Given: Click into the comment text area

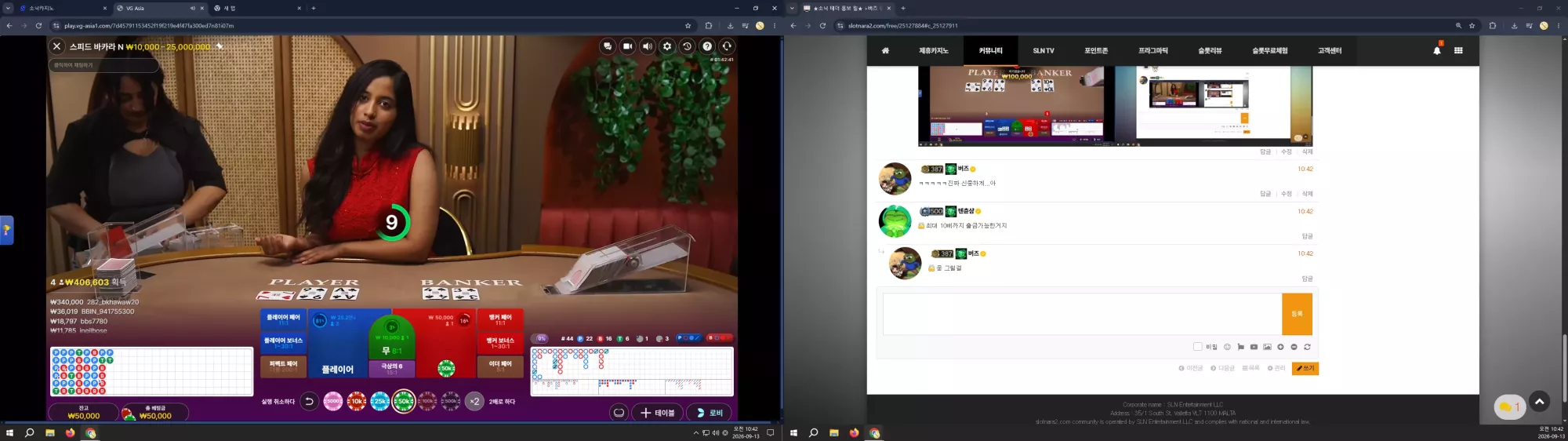Looking at the screenshot, I should coord(1082,314).
